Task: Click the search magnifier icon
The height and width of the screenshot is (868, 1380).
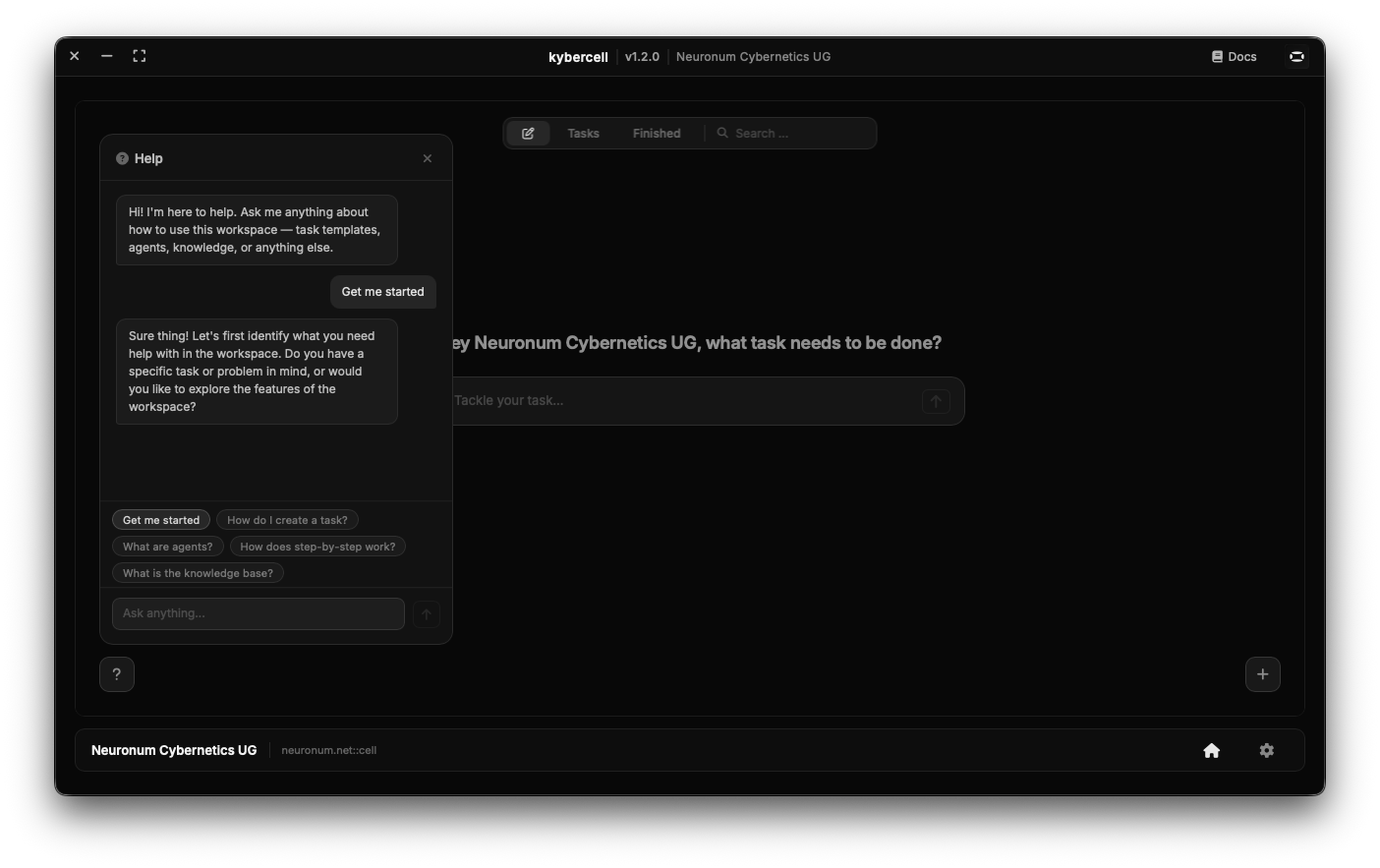Action: click(x=722, y=133)
